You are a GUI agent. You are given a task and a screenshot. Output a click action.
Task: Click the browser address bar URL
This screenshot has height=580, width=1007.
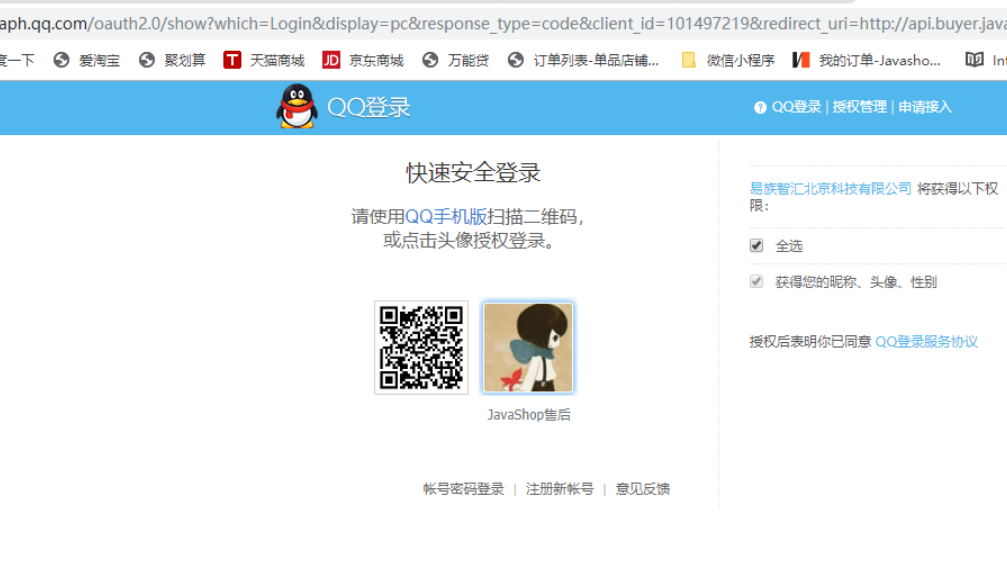point(500,22)
